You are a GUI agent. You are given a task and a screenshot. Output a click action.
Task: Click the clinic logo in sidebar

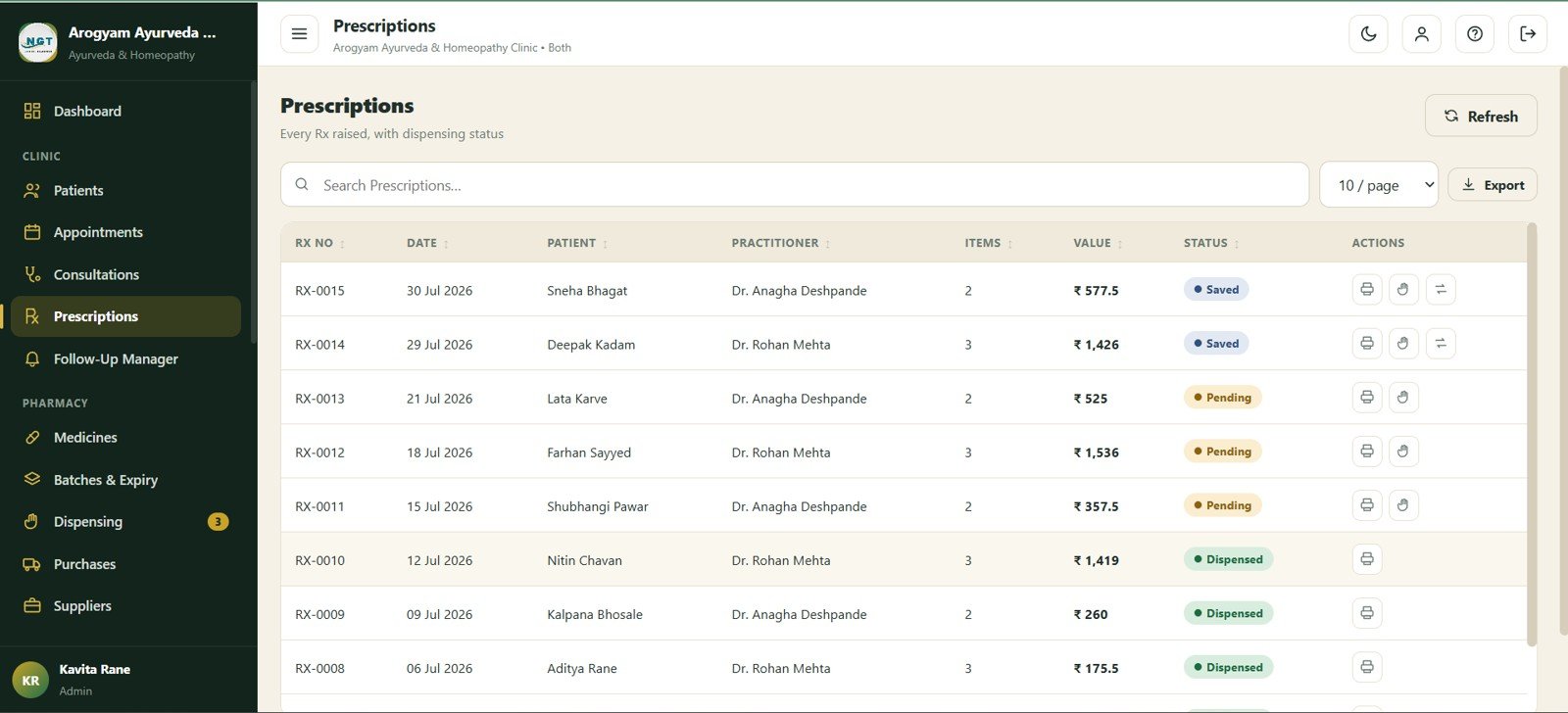(38, 42)
